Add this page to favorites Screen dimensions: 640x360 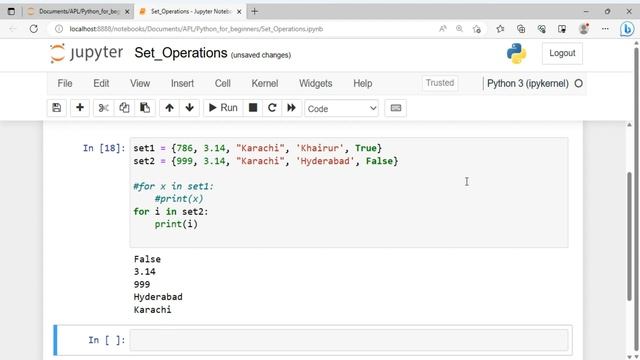coord(477,29)
